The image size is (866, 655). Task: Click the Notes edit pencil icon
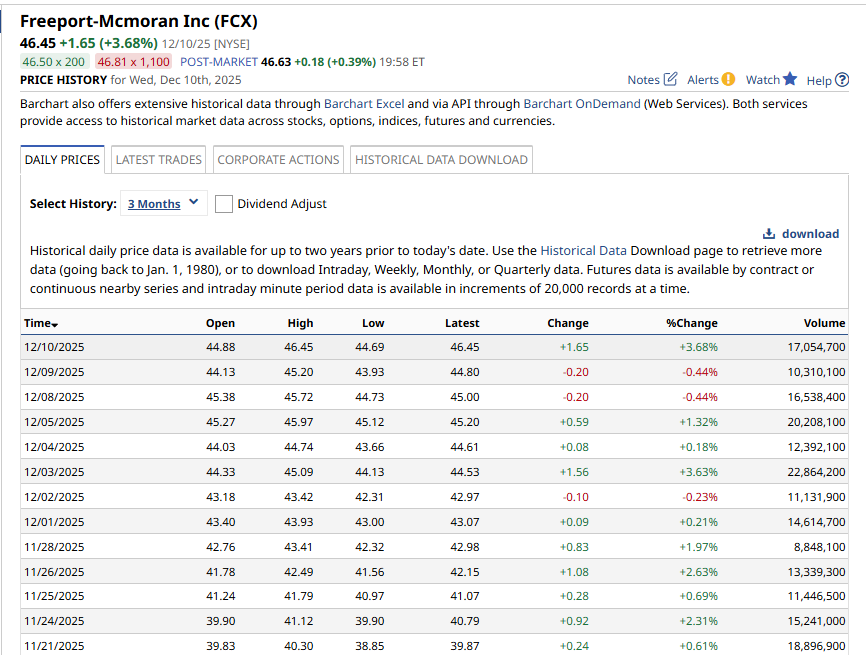click(x=670, y=80)
